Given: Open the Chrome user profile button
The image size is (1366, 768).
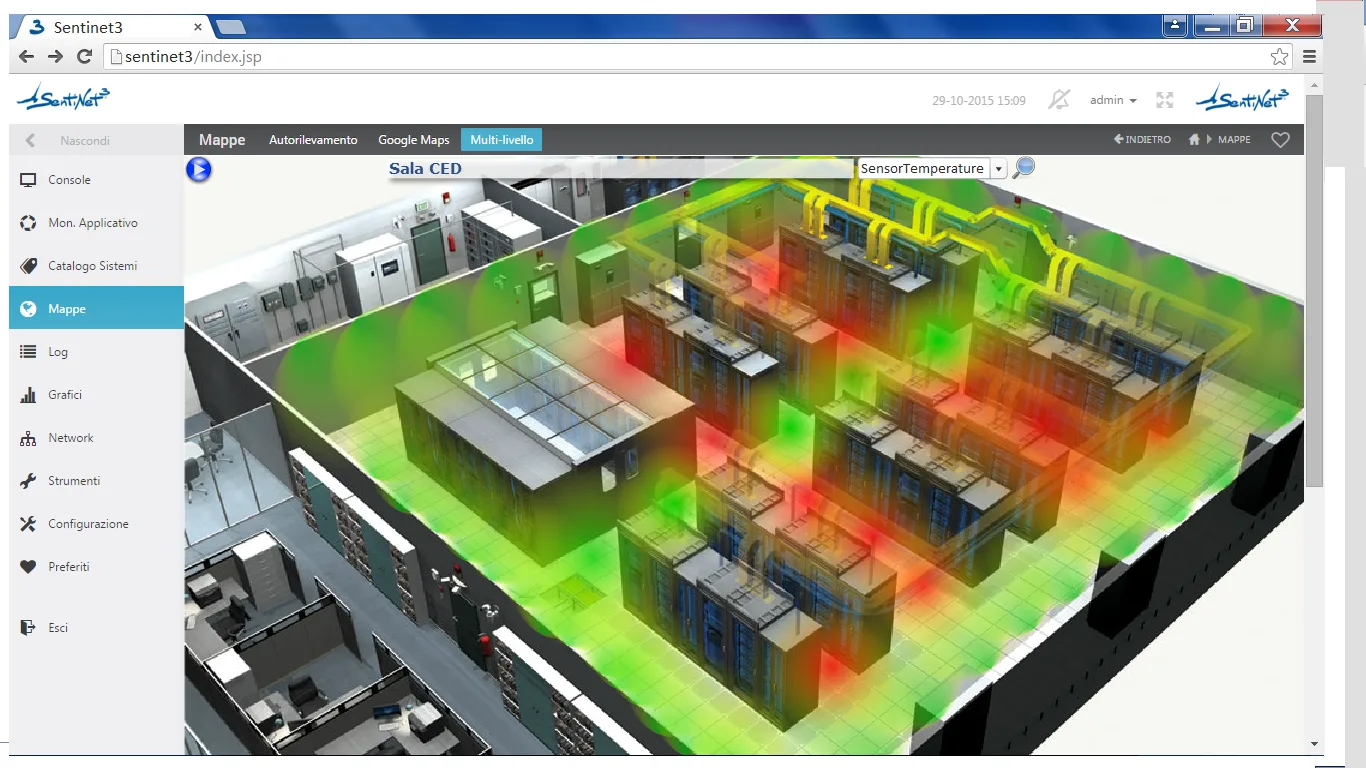Looking at the screenshot, I should (x=1175, y=26).
